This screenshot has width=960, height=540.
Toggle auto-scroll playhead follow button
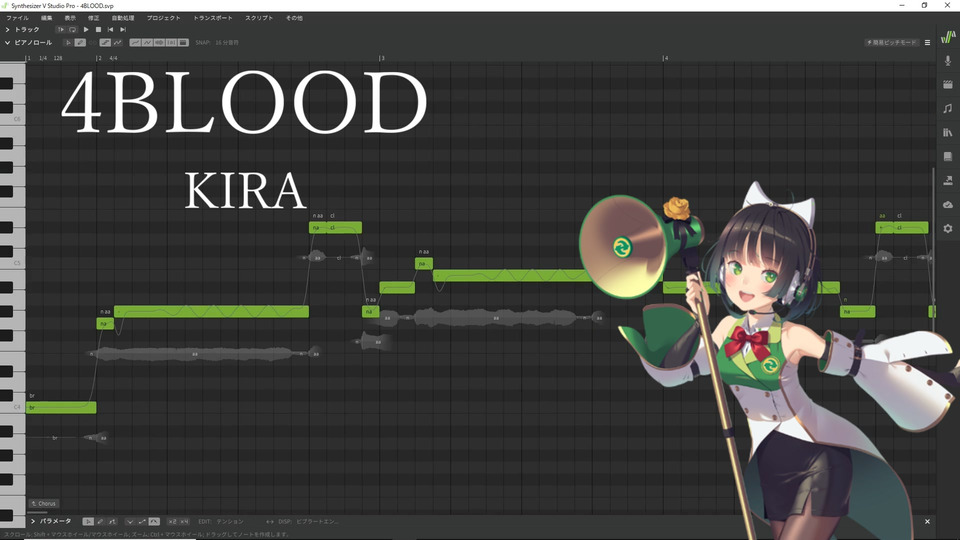click(61, 29)
